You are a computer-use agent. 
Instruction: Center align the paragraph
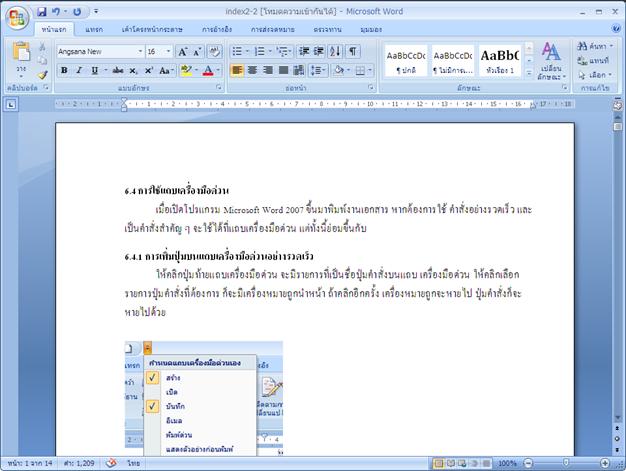coord(252,70)
